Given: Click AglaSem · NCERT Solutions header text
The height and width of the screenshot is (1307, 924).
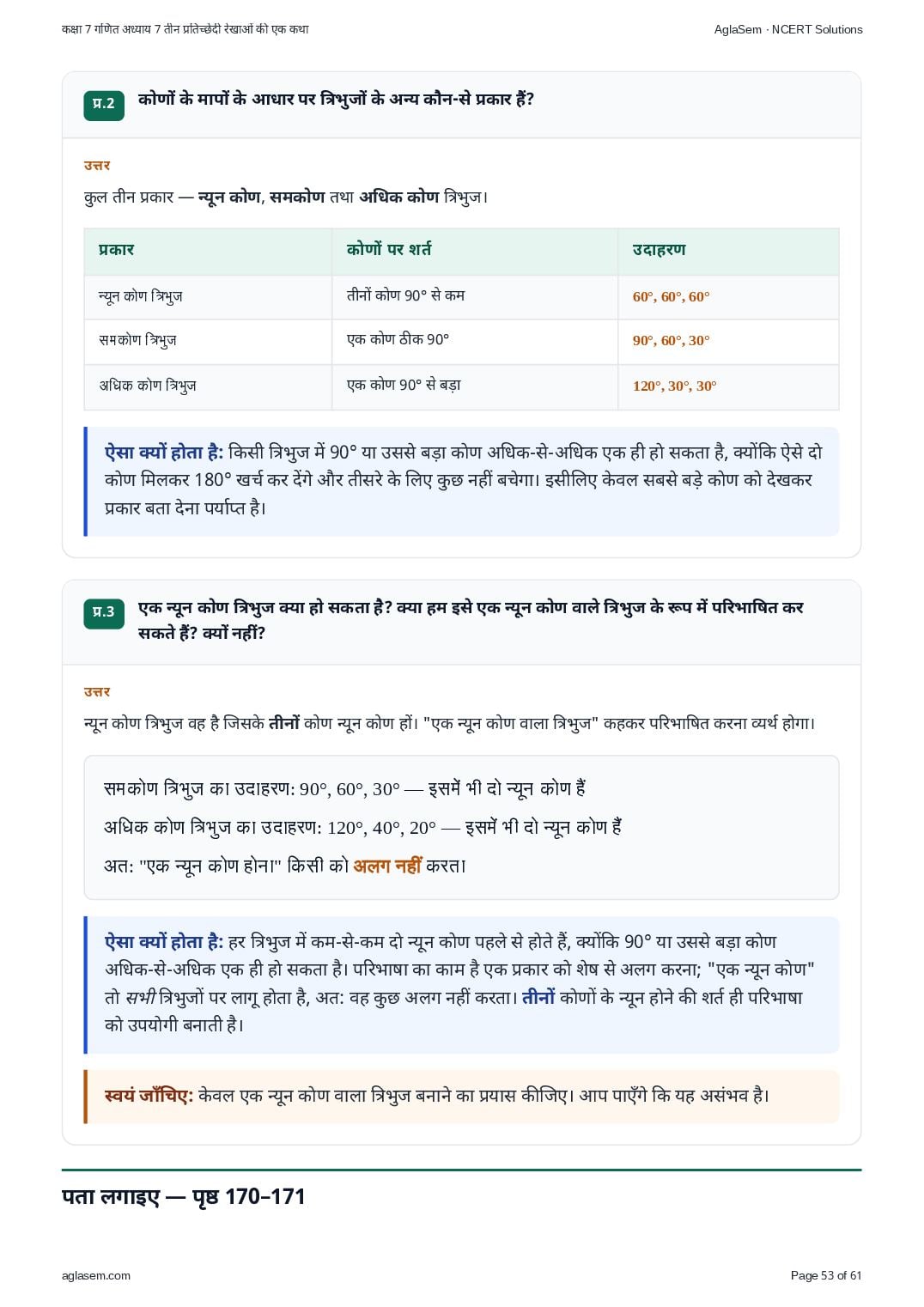Looking at the screenshot, I should tap(788, 29).
